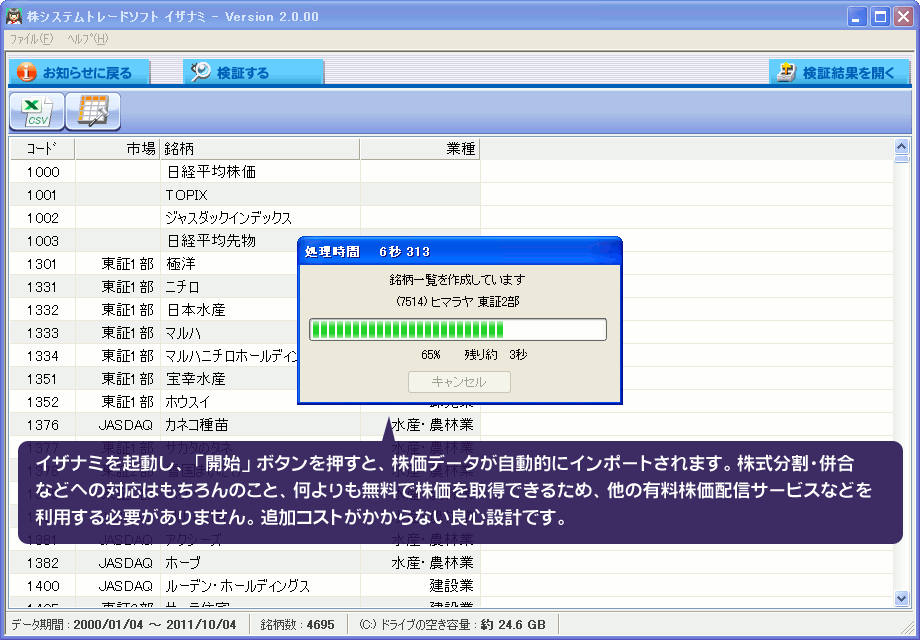Select row 極洋
The image size is (920, 640).
pyautogui.click(x=452, y=264)
